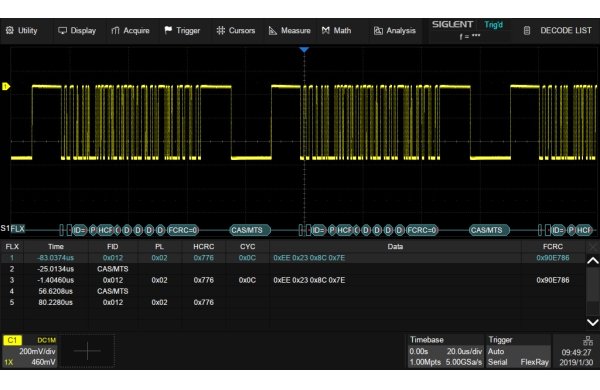Open the DECODE LIST panel
The image size is (600, 390).
[558, 31]
